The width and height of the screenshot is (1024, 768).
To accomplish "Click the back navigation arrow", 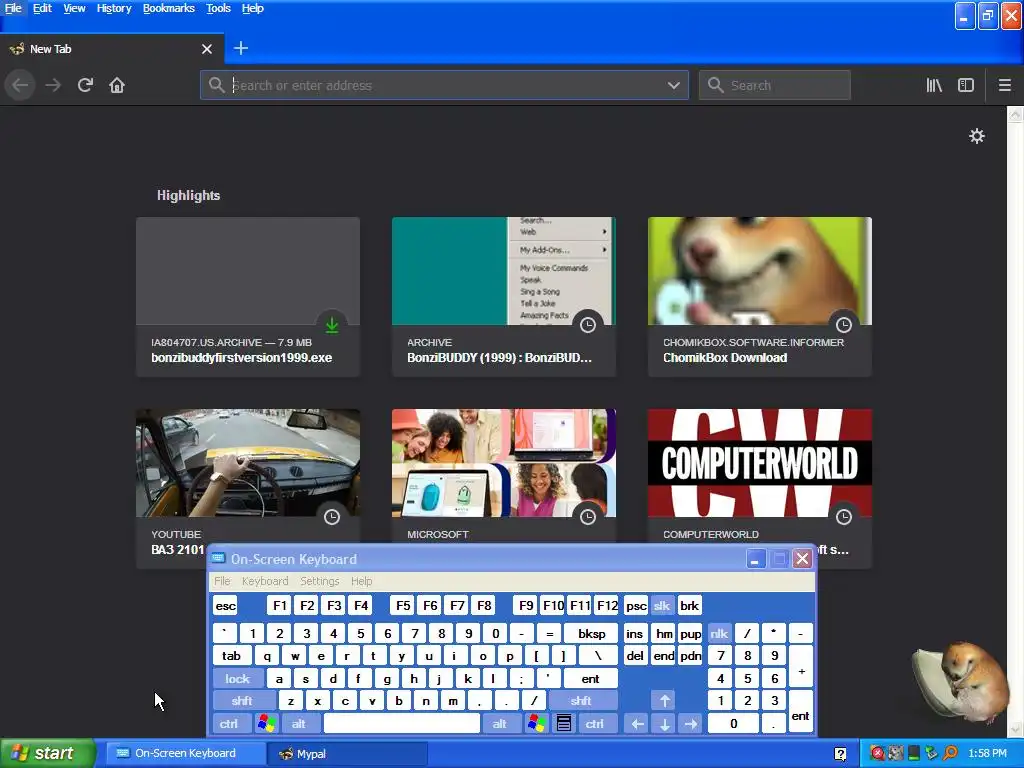I will click(x=20, y=85).
